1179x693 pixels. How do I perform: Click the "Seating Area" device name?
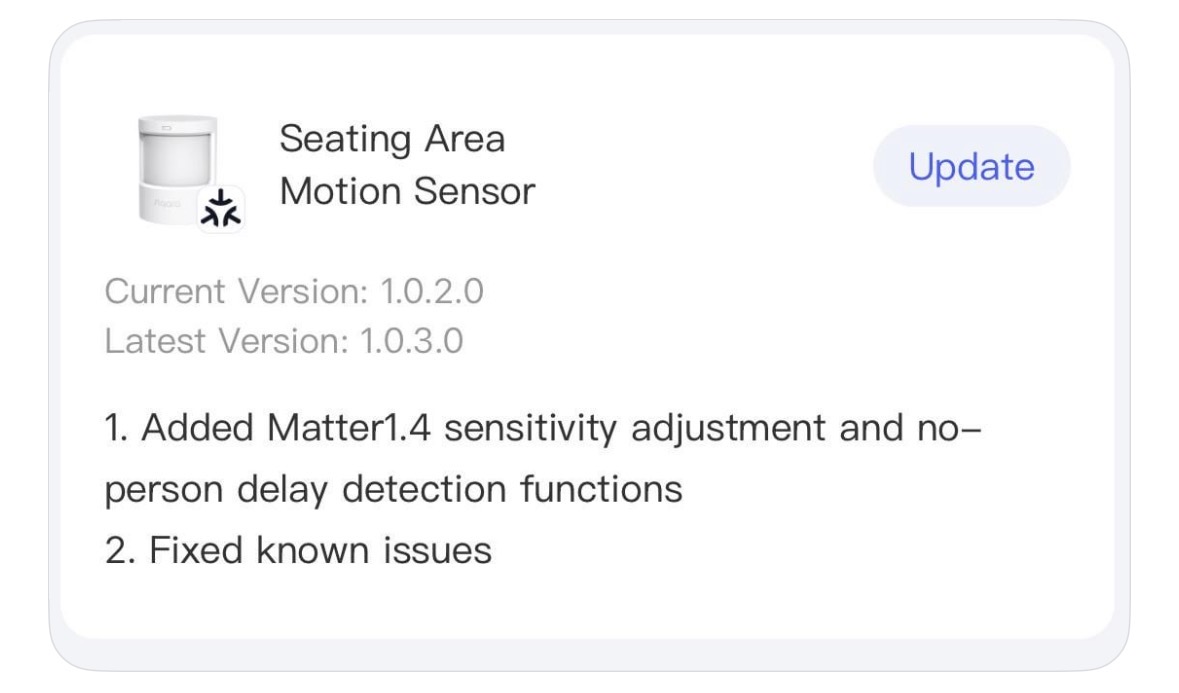tap(392, 139)
